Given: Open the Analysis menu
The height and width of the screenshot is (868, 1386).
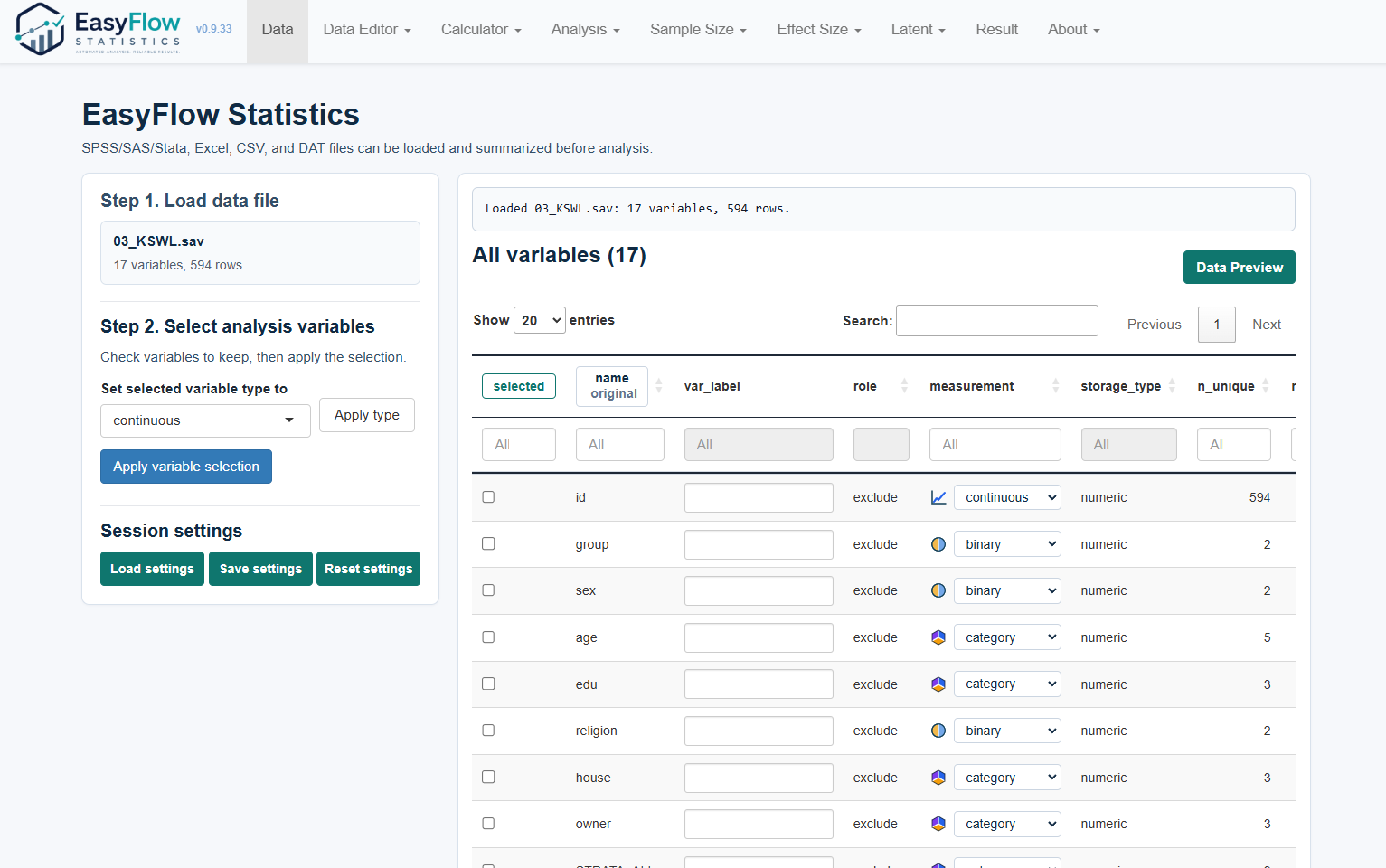Looking at the screenshot, I should (x=586, y=30).
